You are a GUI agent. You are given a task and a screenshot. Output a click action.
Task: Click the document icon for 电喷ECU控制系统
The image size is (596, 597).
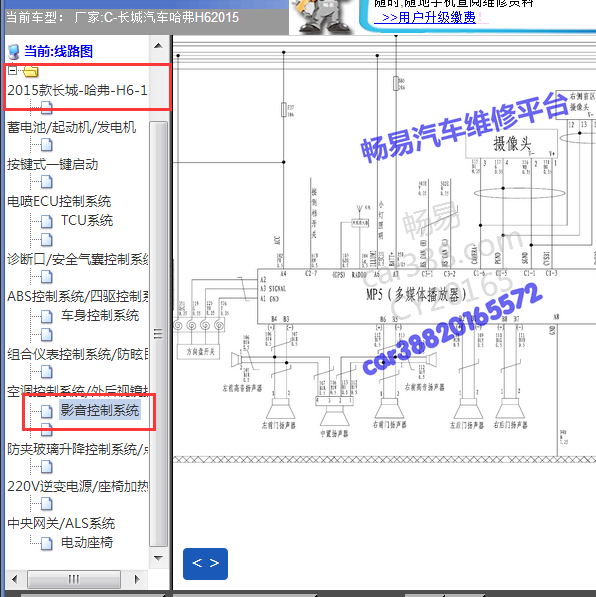click(x=46, y=182)
